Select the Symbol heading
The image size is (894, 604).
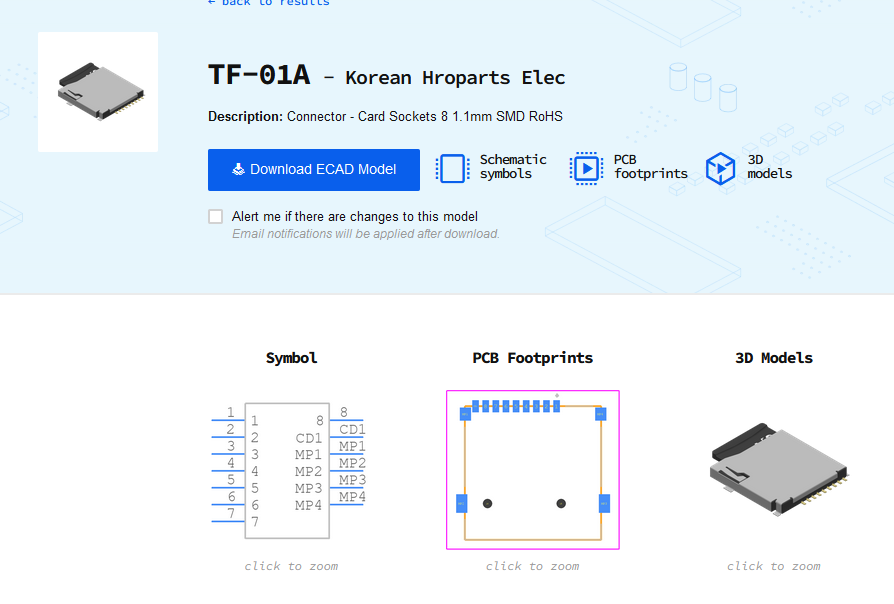coord(291,358)
